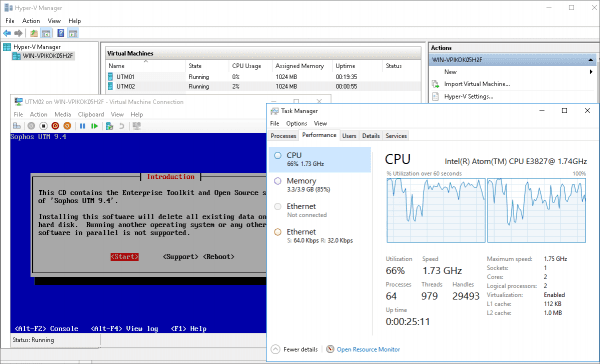Click the blue Help question mark toolbar icon
Image resolution: width=600 pixels, height=364 pixels.
pos(60,33)
